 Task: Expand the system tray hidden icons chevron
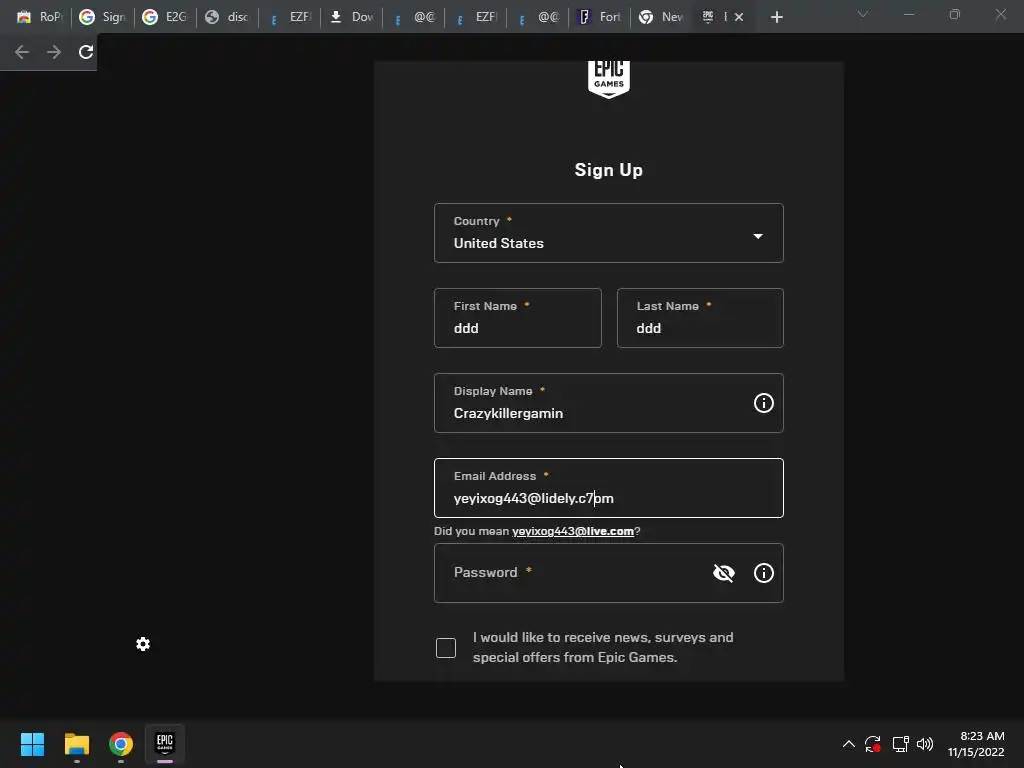848,744
